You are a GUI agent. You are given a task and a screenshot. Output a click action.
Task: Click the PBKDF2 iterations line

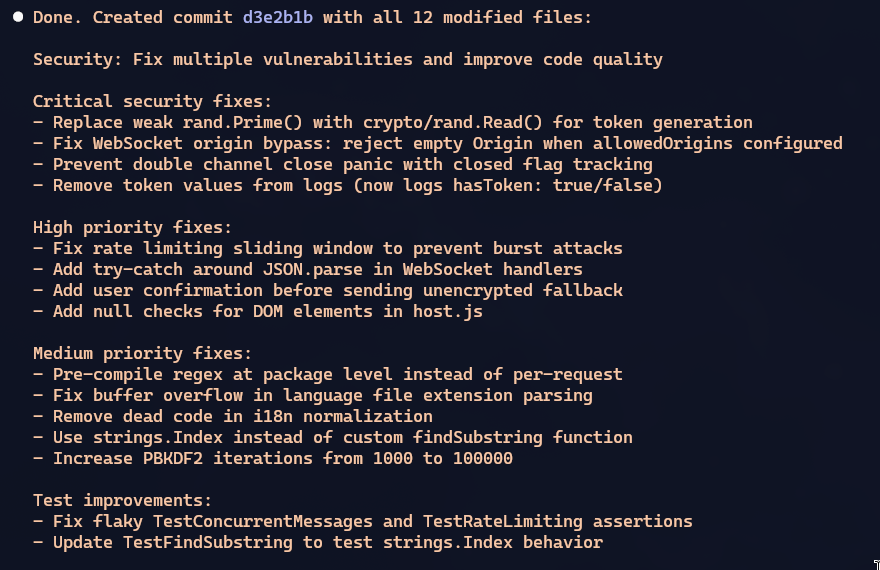pos(272,458)
